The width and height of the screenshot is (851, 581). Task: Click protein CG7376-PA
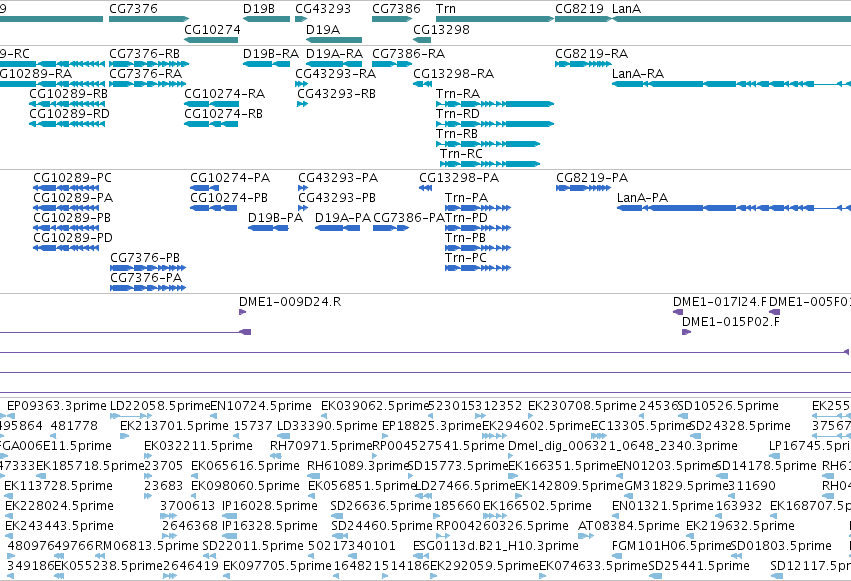click(146, 278)
